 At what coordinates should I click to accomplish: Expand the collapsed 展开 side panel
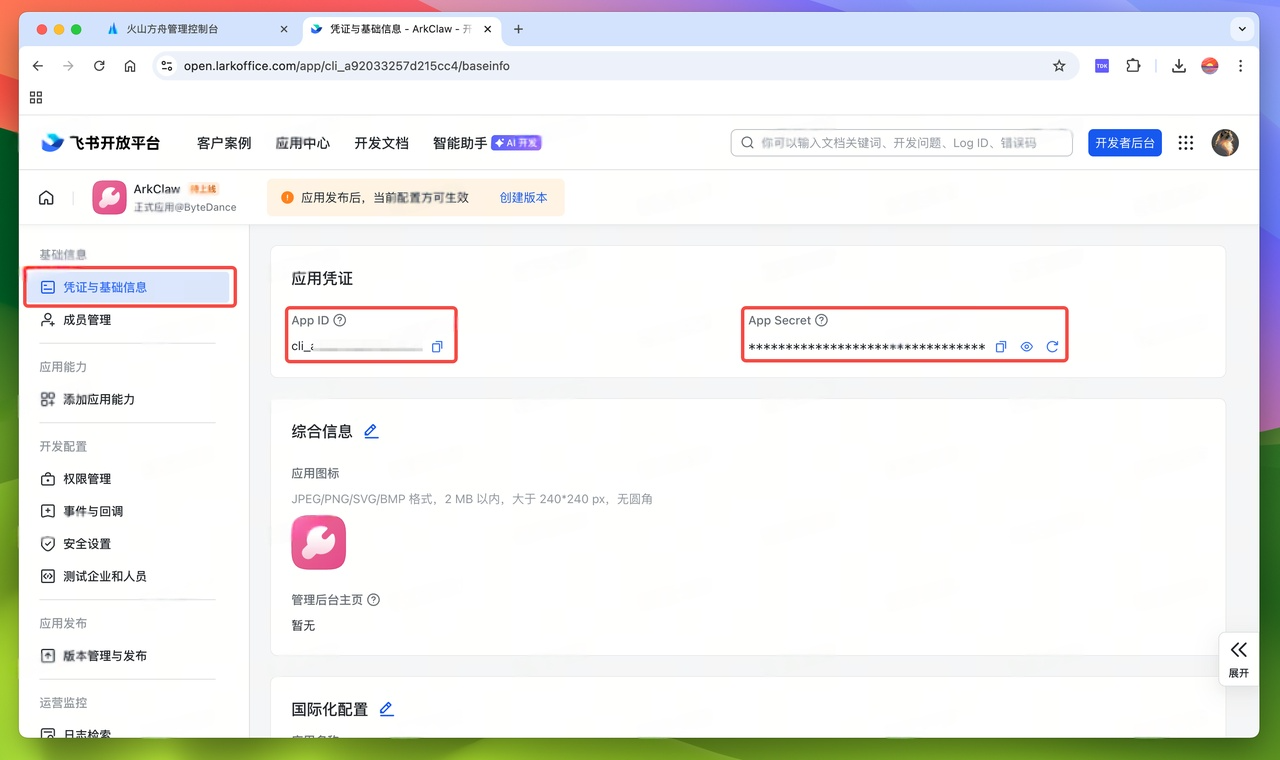1237,659
